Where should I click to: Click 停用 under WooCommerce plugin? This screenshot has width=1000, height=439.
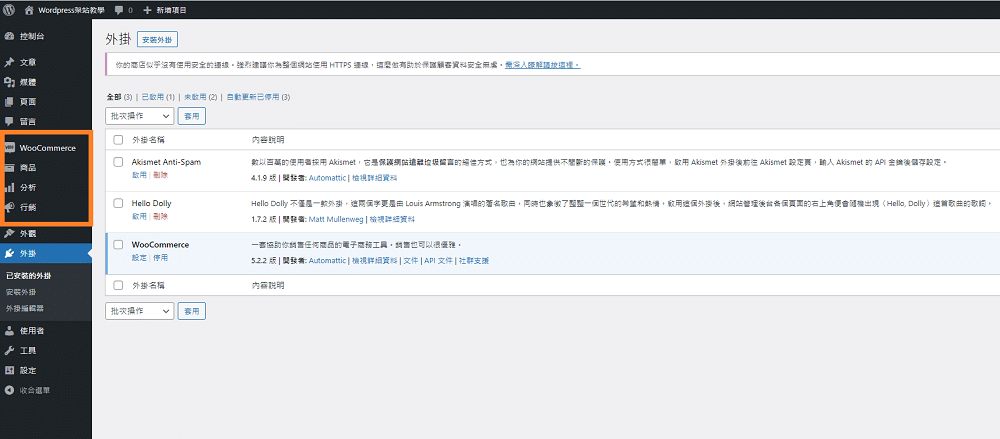point(160,258)
